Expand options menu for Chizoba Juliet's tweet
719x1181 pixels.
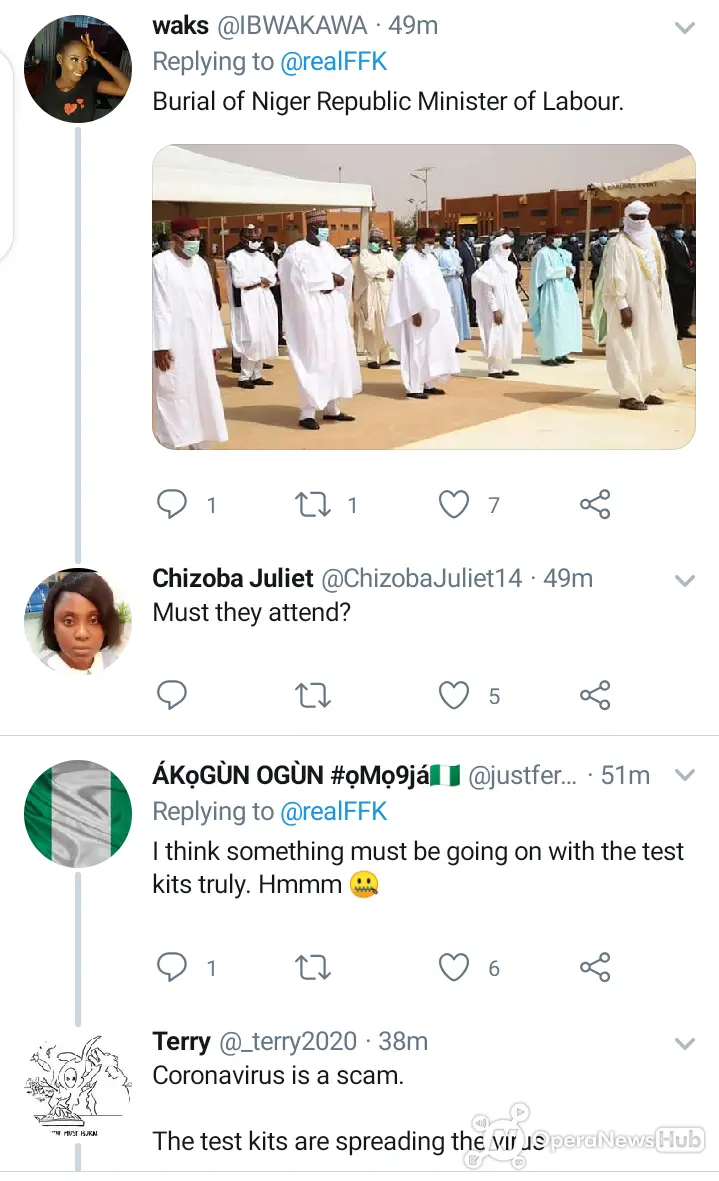pos(684,581)
